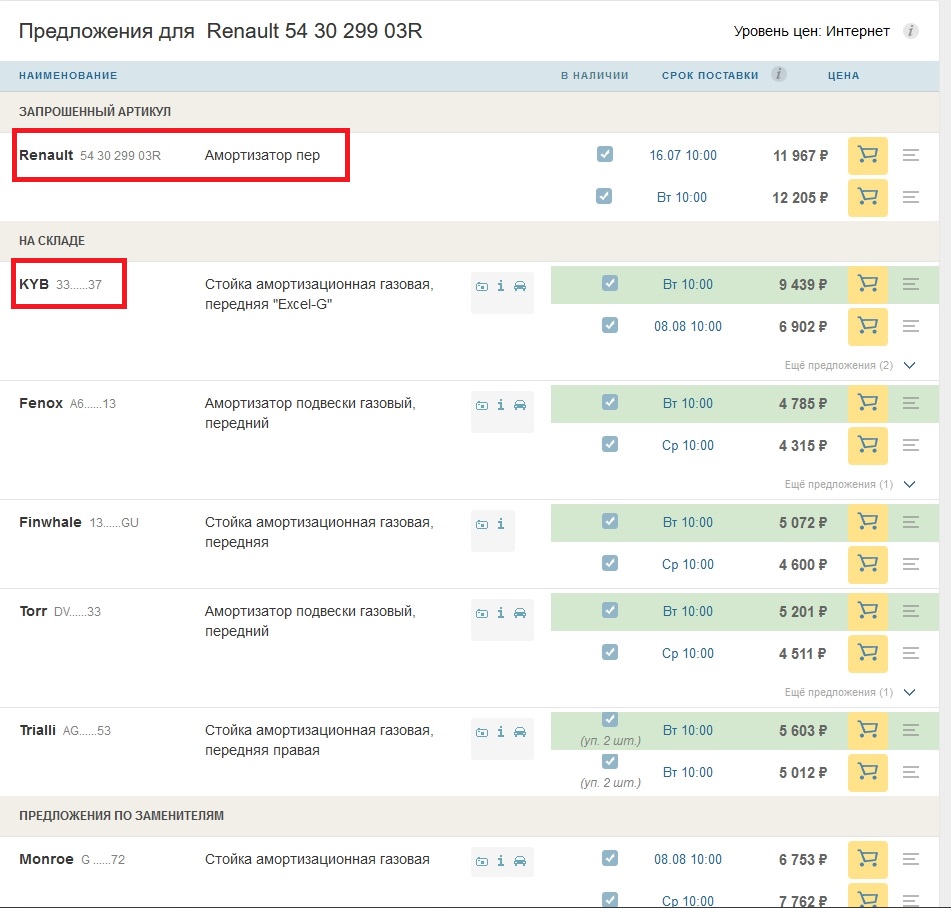This screenshot has width=951, height=908.
Task: Toggle availability checkbox for Monroe 6 753 ₽
Action: click(x=610, y=858)
